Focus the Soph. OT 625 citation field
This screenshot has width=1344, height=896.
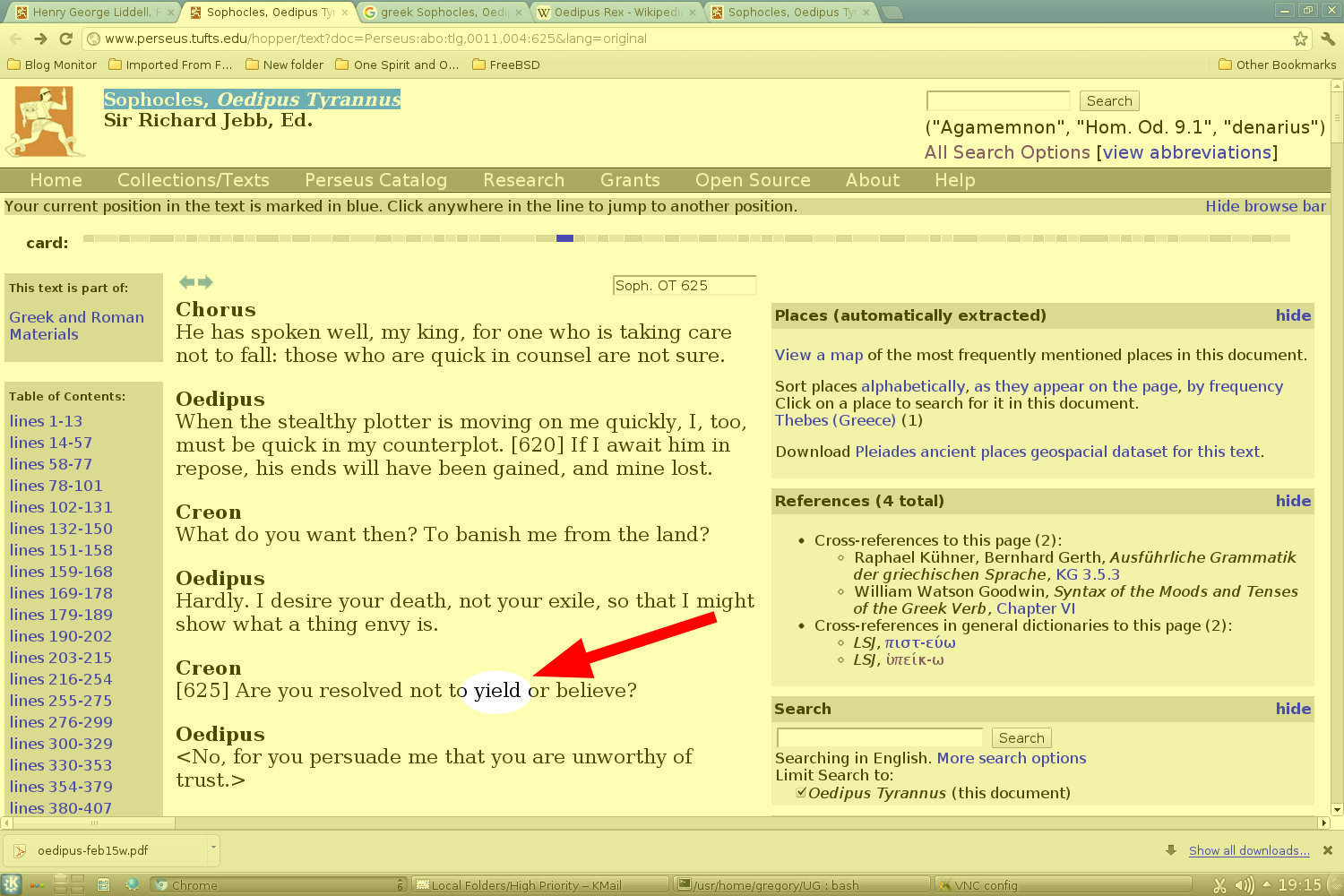[x=685, y=285]
